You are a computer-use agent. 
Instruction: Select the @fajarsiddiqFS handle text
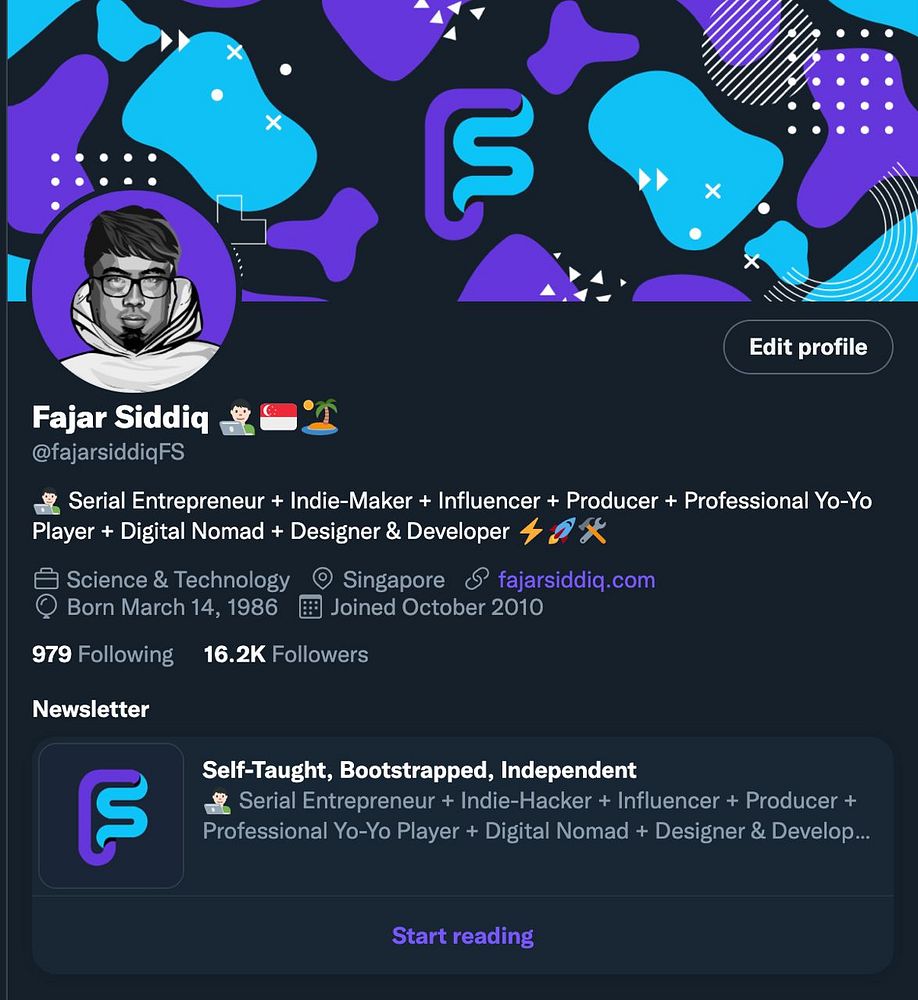[108, 452]
